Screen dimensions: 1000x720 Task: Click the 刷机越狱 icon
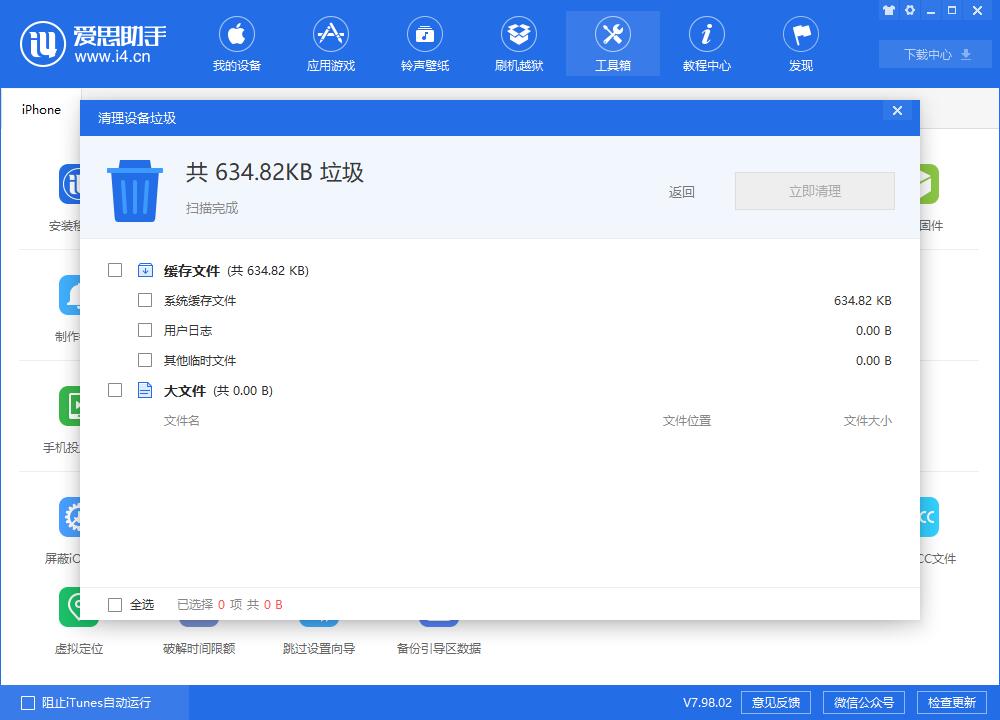(519, 43)
